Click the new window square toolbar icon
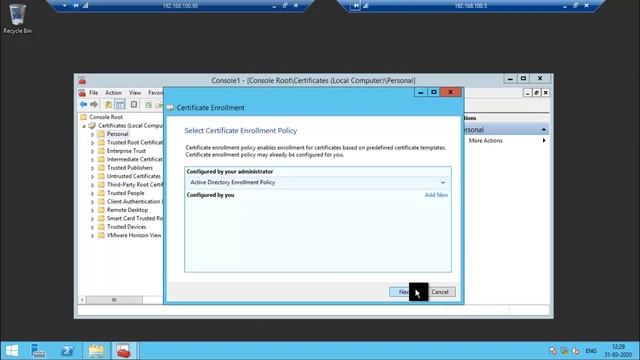Image resolution: width=640 pixels, height=360 pixels. pyautogui.click(x=134, y=104)
